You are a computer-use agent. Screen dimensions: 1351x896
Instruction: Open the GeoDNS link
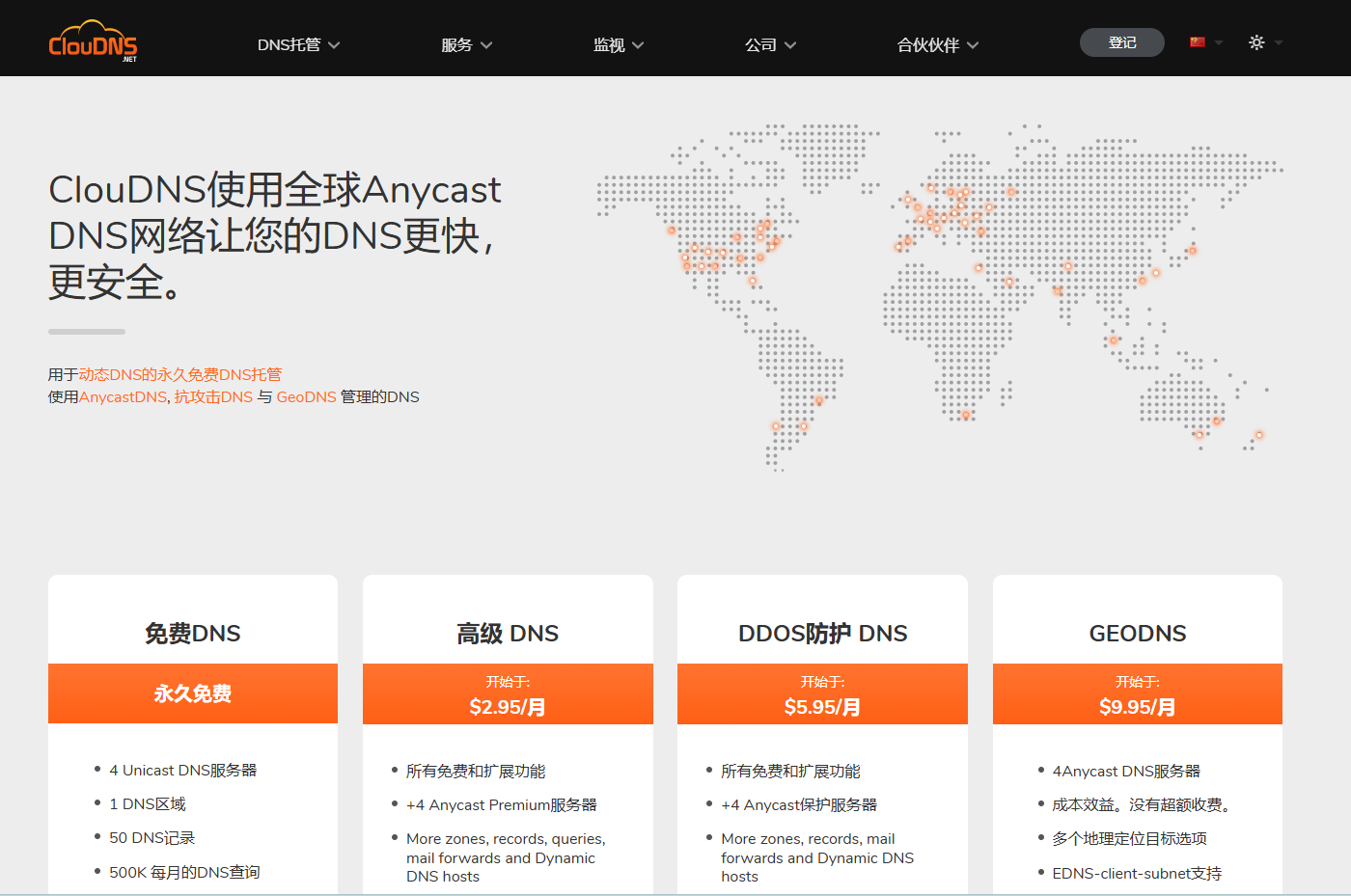[x=306, y=396]
